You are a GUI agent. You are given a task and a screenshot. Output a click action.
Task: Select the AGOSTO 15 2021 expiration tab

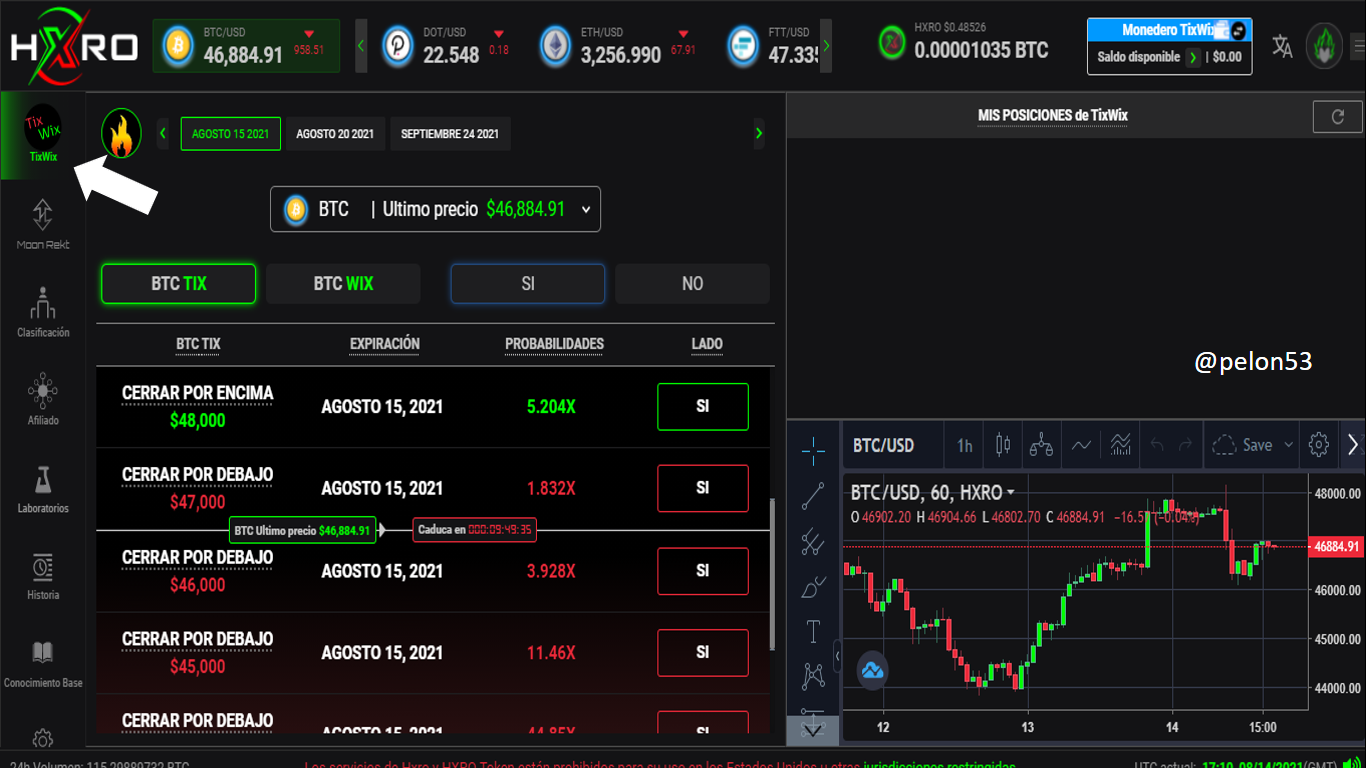coord(231,134)
